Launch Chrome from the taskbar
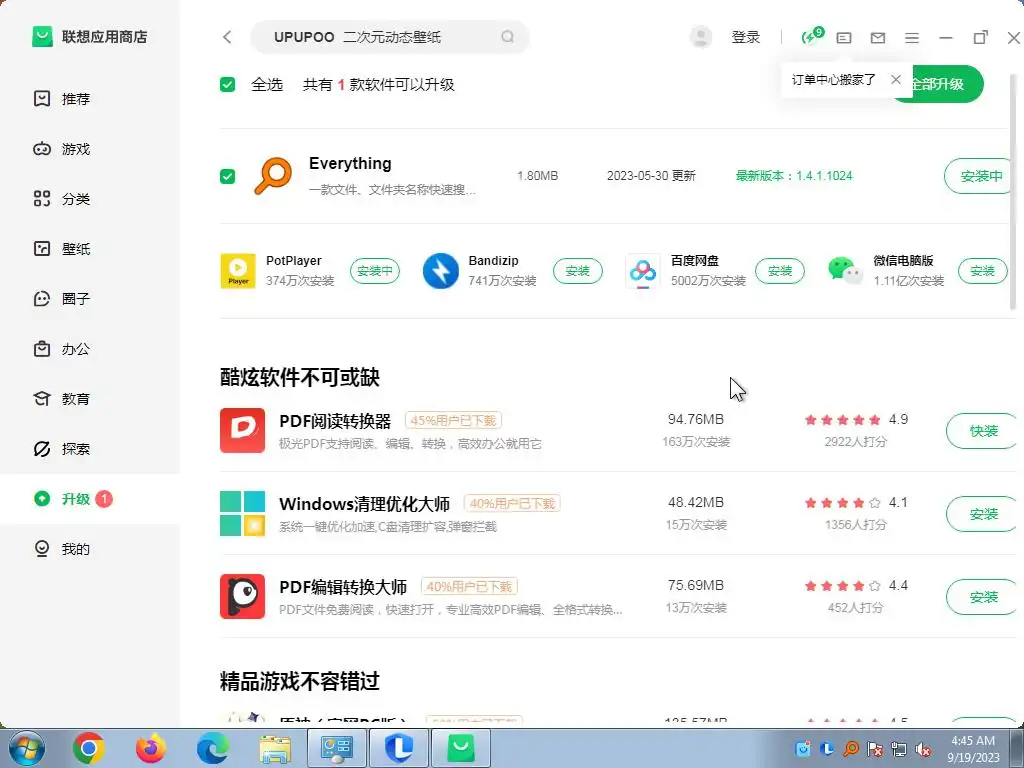 pyautogui.click(x=89, y=748)
